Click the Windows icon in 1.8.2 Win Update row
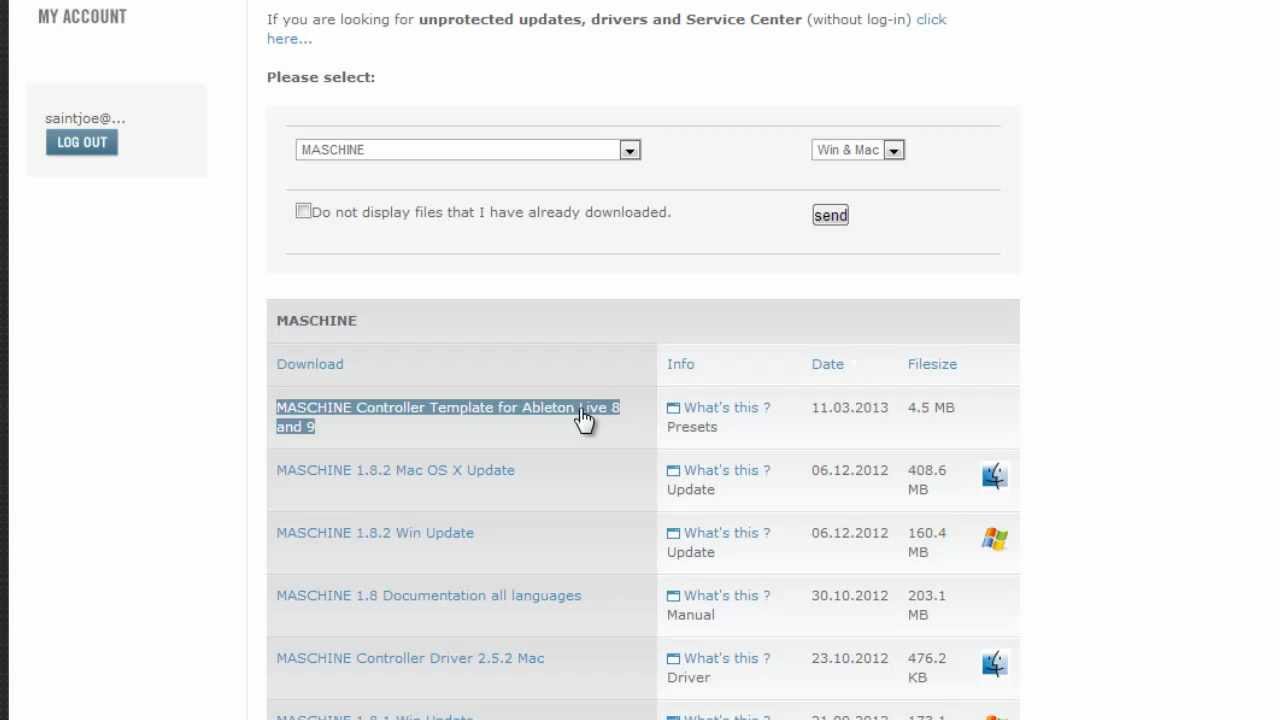Image resolution: width=1280 pixels, height=720 pixels. [x=994, y=540]
